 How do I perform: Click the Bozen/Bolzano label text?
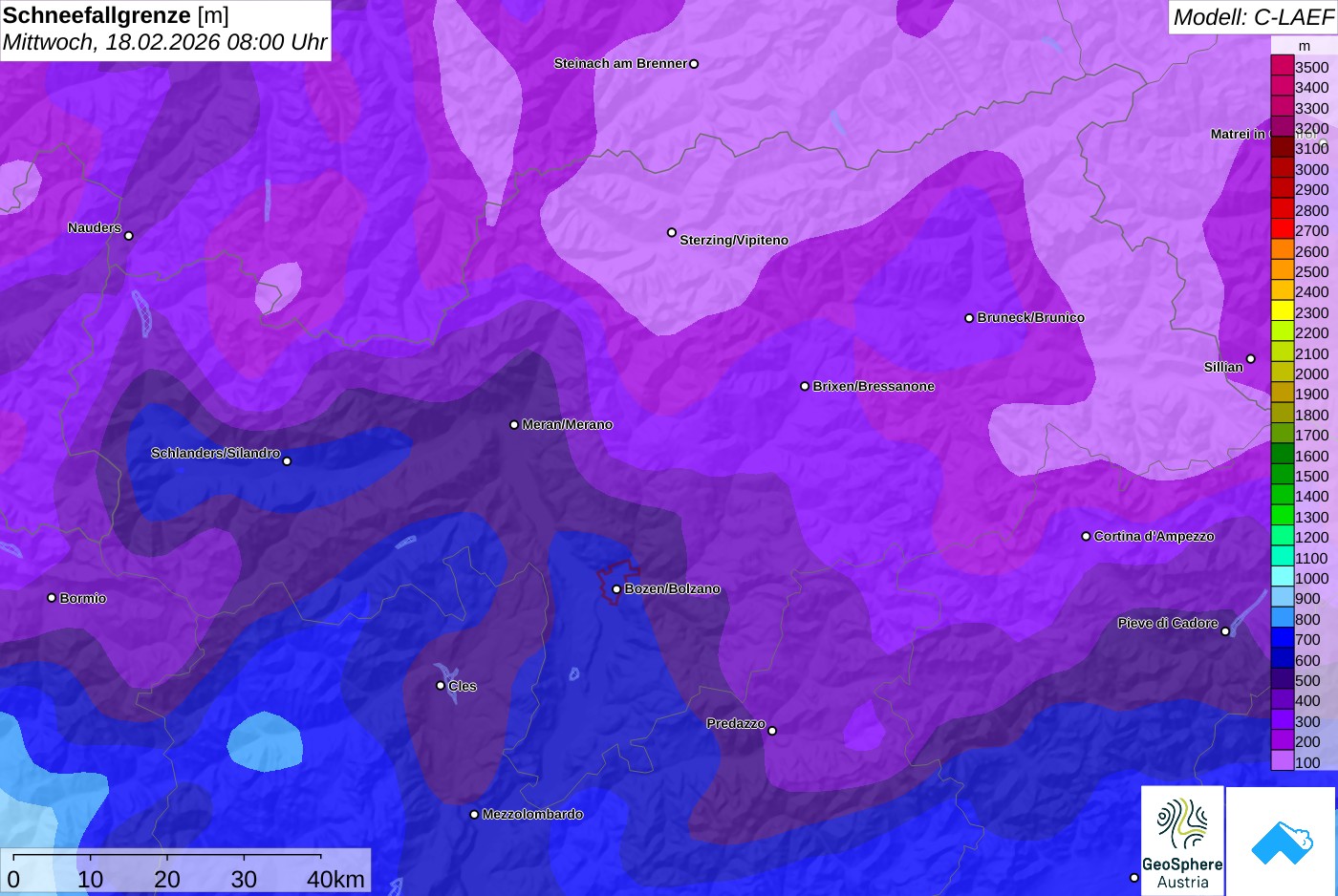tap(673, 589)
